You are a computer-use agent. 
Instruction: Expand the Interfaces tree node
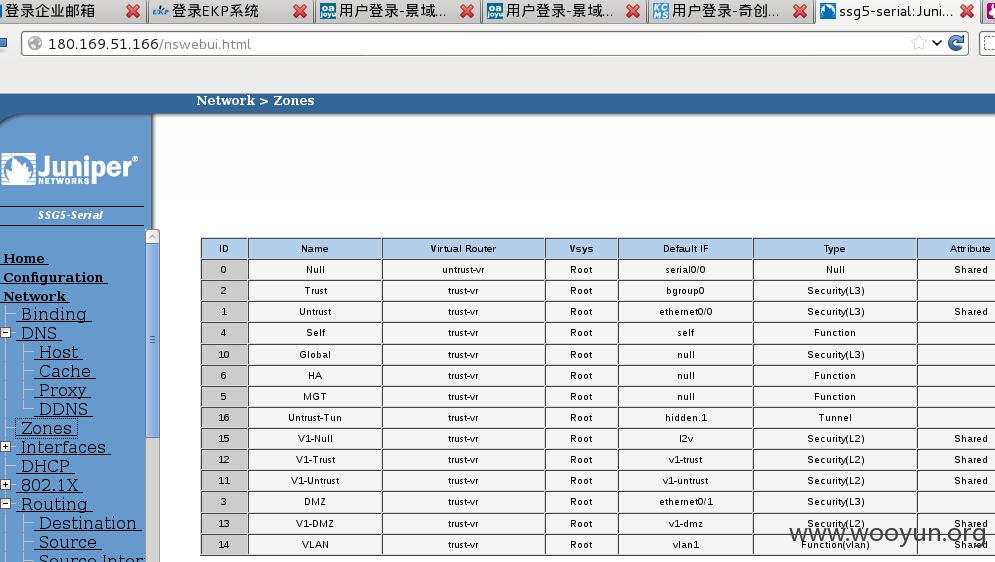point(6,447)
